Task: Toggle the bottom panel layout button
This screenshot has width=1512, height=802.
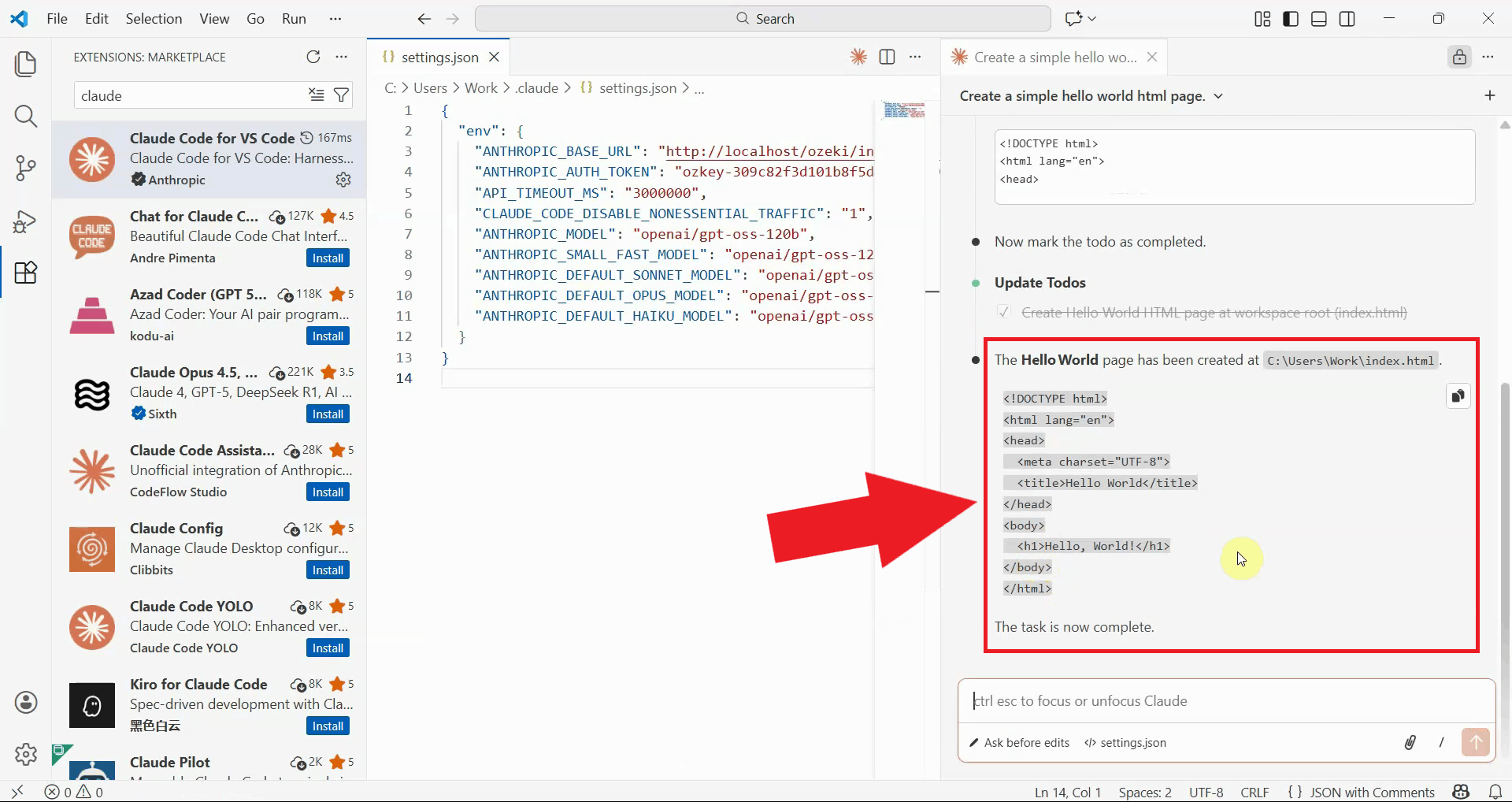Action: click(x=1319, y=19)
